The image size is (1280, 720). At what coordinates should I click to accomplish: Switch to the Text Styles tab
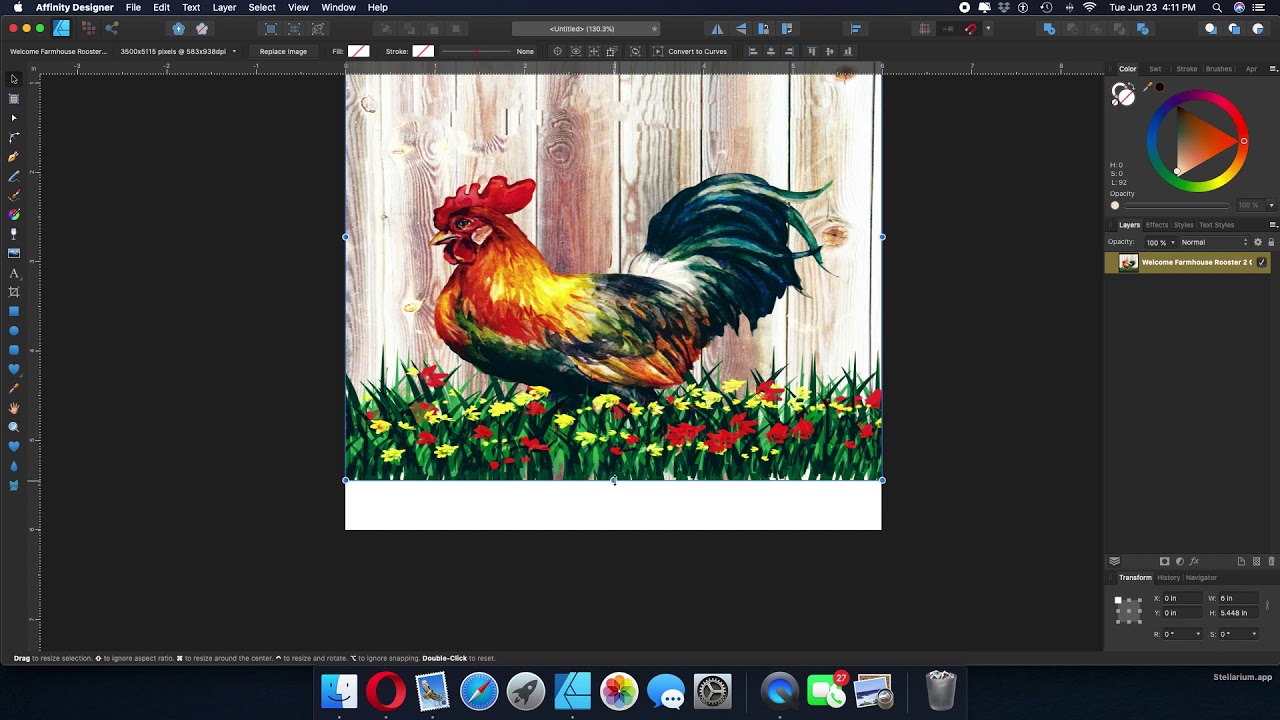(1217, 225)
